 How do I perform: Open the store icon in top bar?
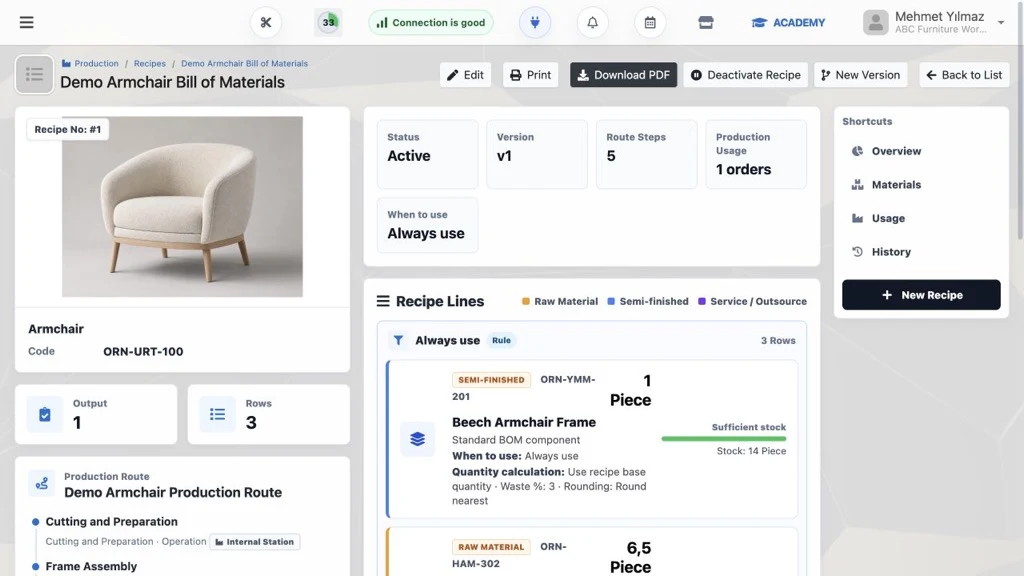tap(706, 22)
